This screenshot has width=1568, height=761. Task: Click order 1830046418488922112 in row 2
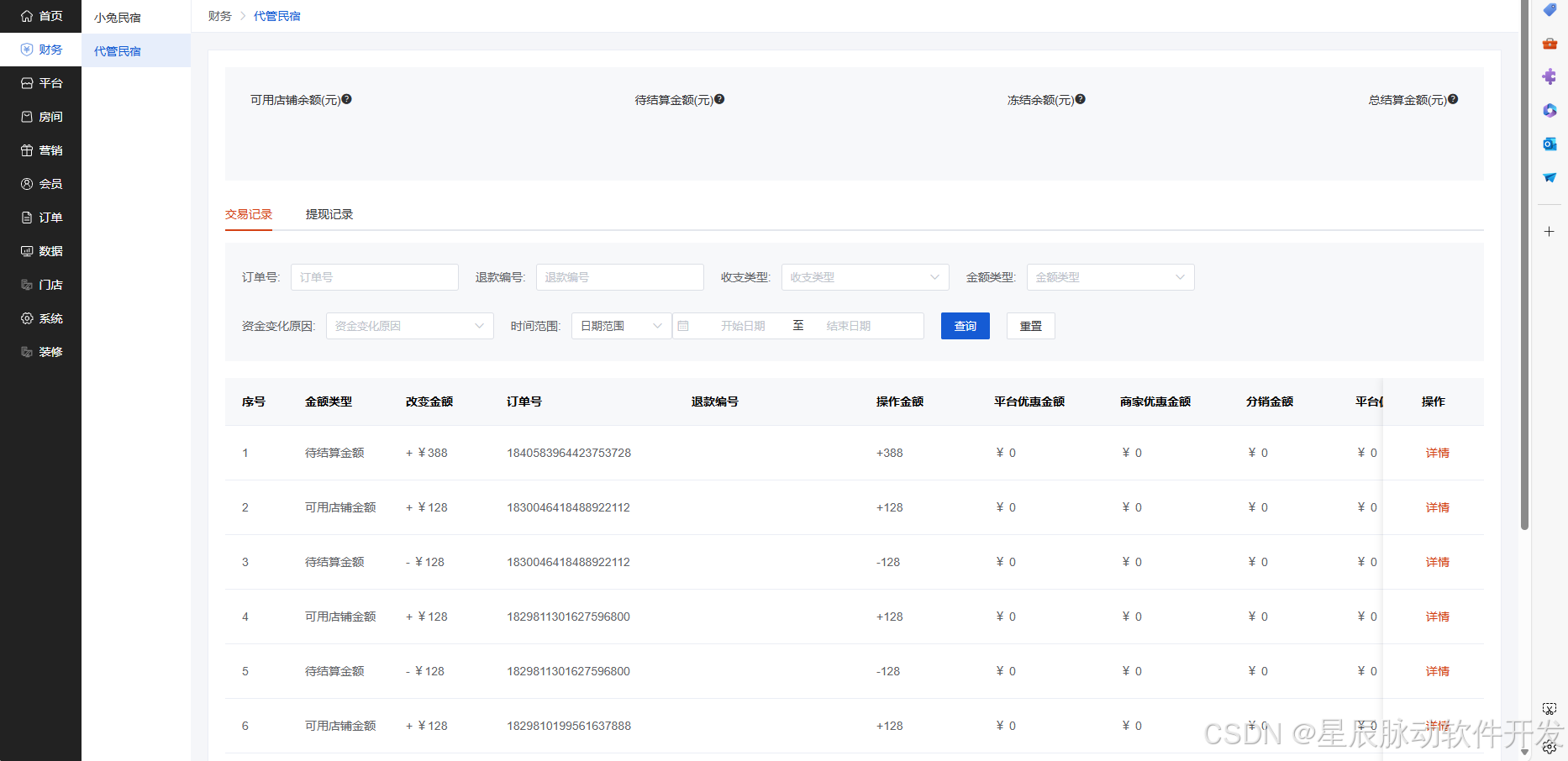[569, 507]
